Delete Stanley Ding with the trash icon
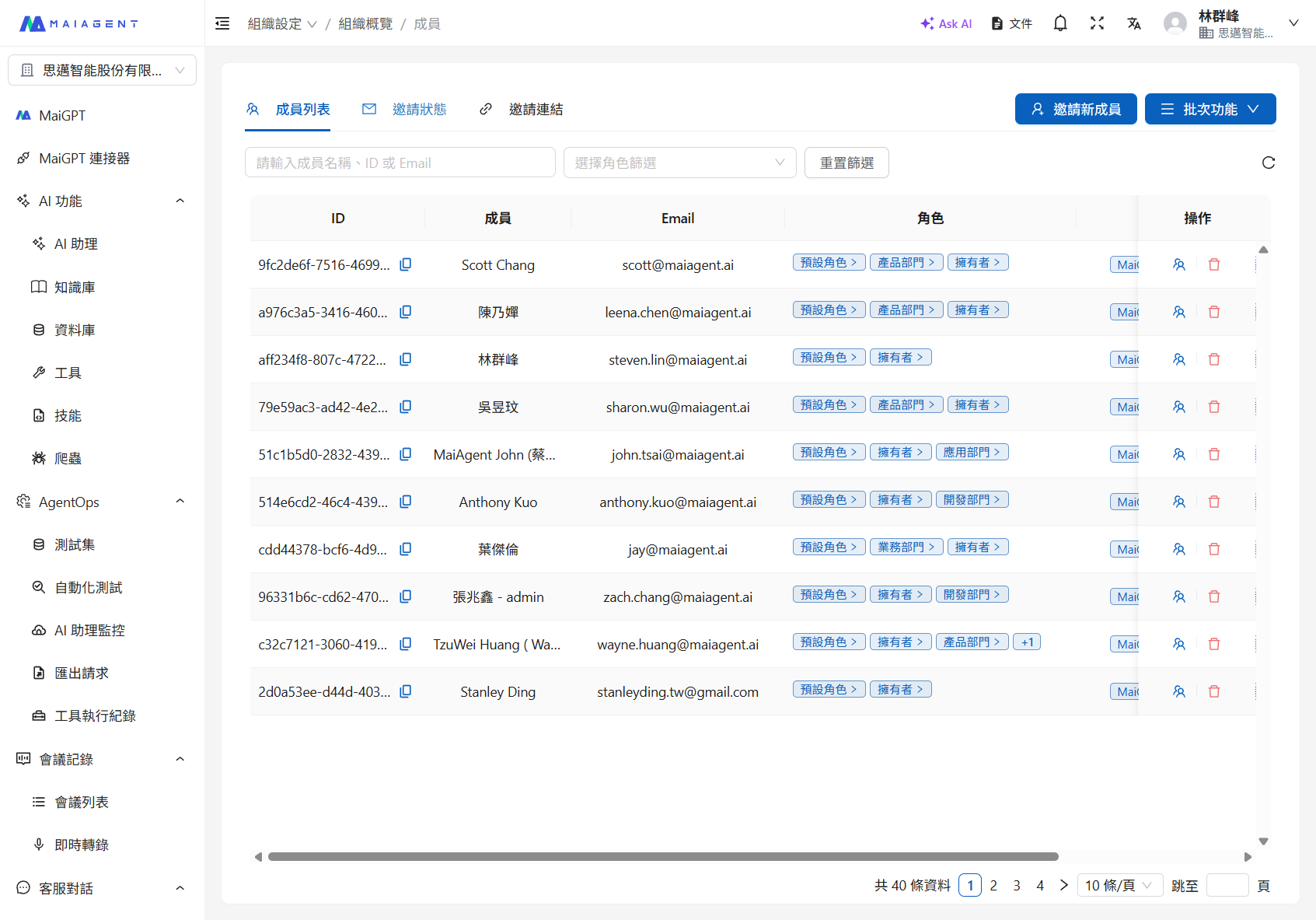 tap(1214, 691)
